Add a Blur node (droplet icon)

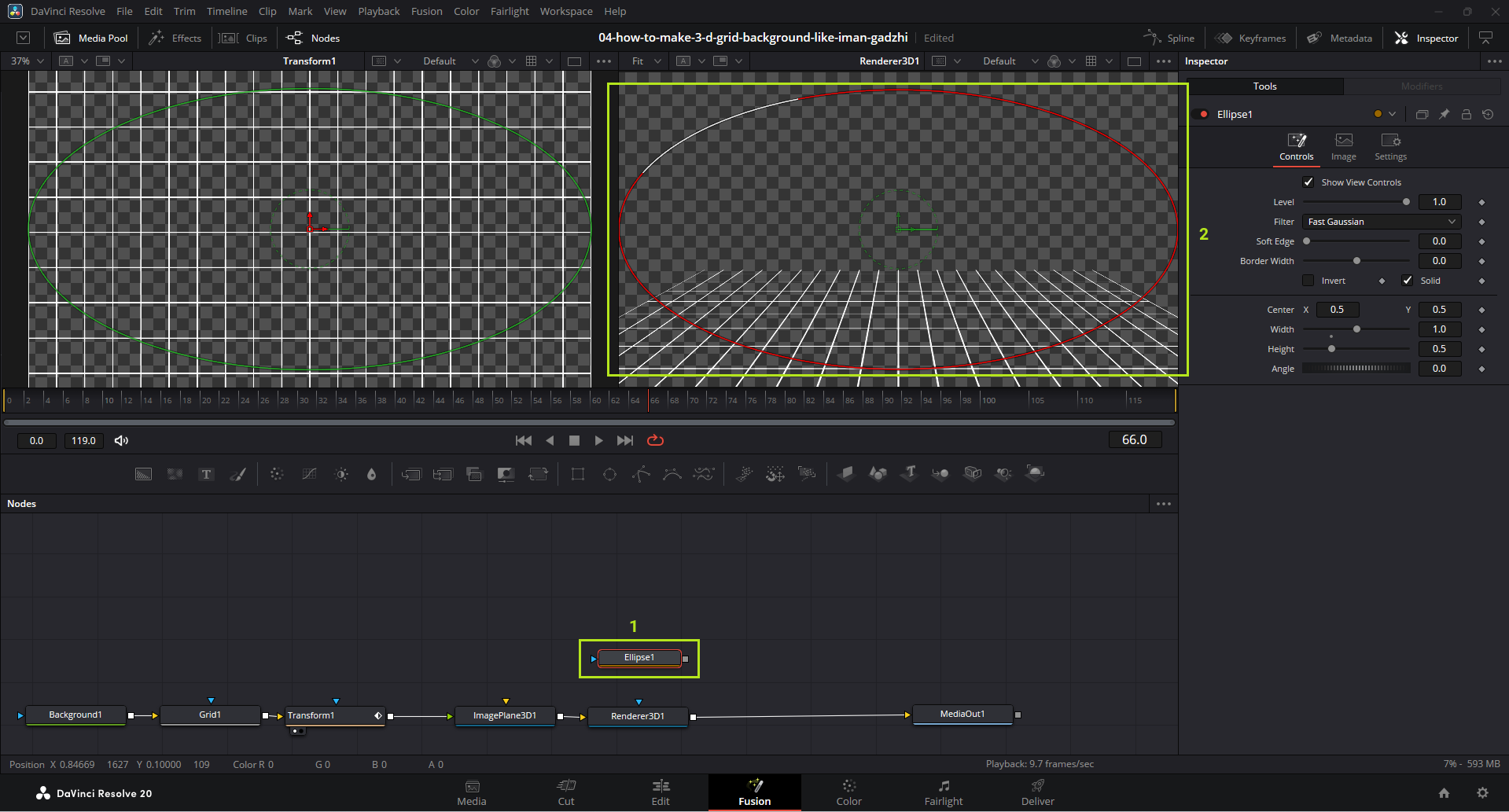pos(371,474)
